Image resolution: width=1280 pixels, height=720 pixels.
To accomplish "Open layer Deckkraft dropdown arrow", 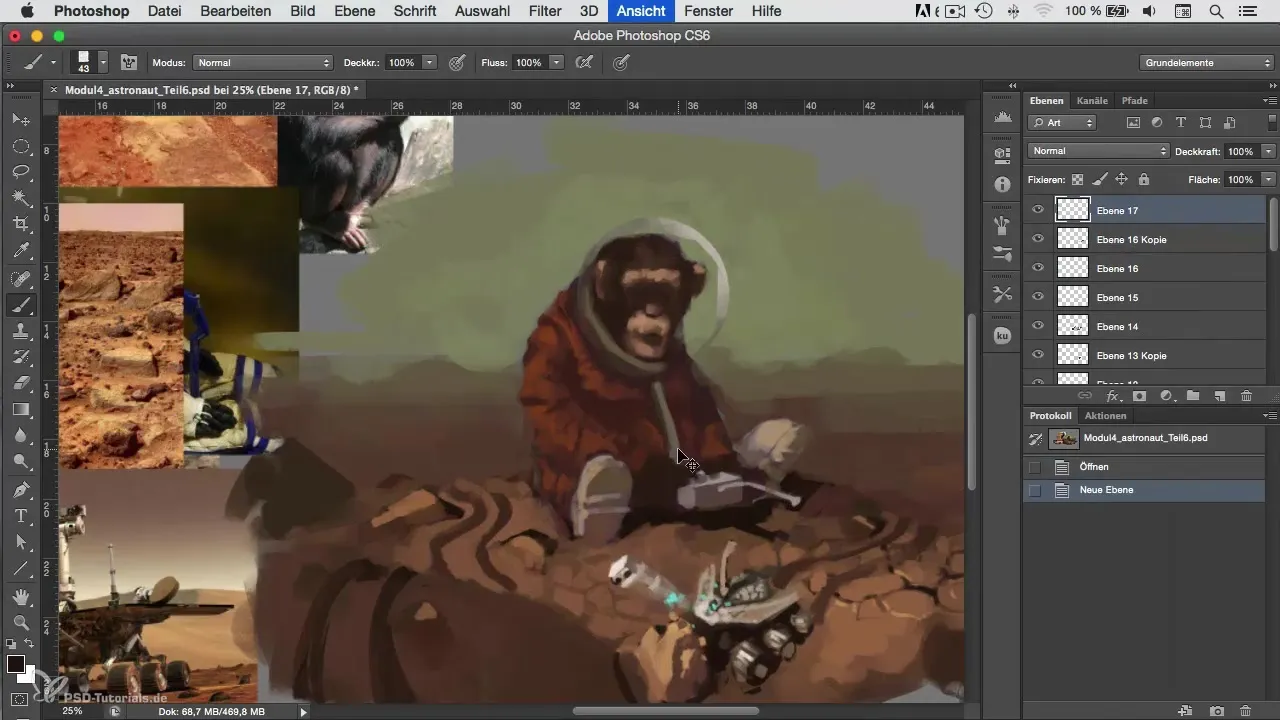I will [x=1269, y=151].
